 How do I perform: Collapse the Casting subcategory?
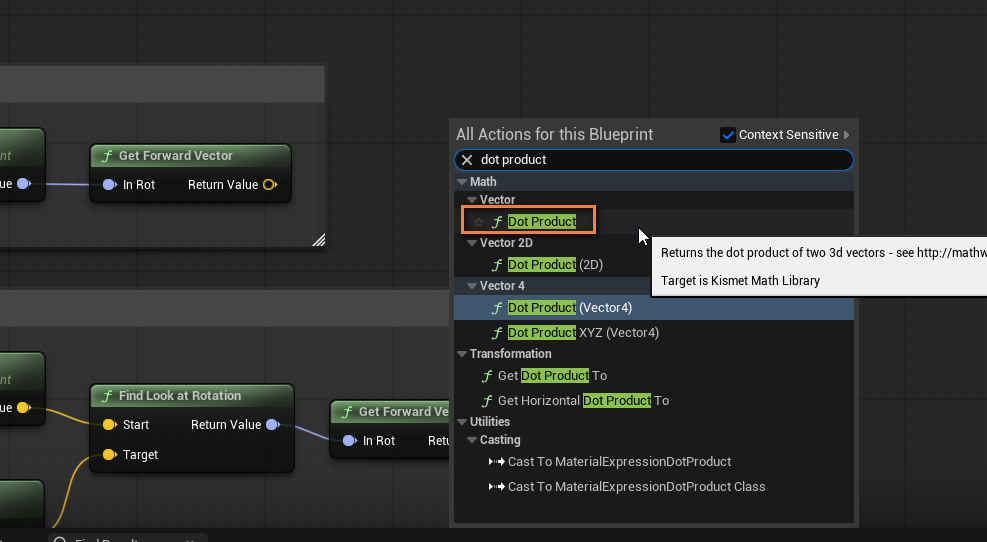click(472, 440)
